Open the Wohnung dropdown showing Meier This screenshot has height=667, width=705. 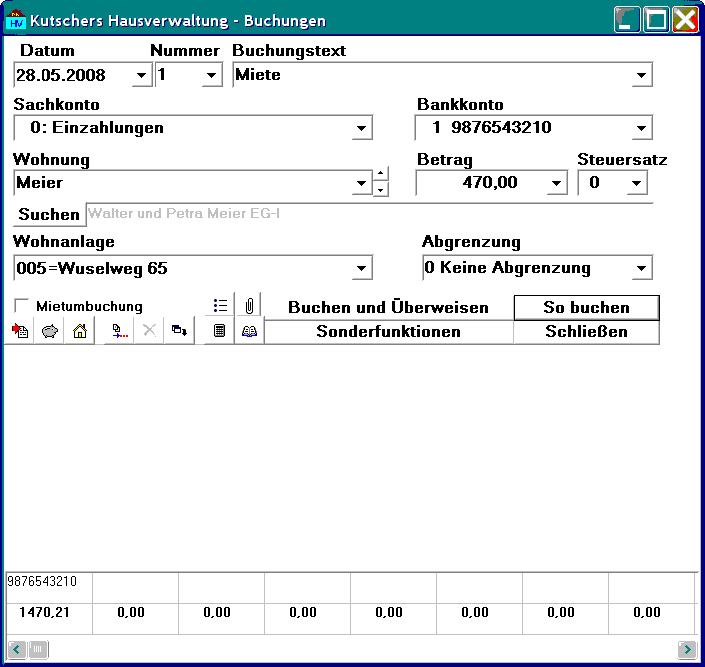click(361, 183)
